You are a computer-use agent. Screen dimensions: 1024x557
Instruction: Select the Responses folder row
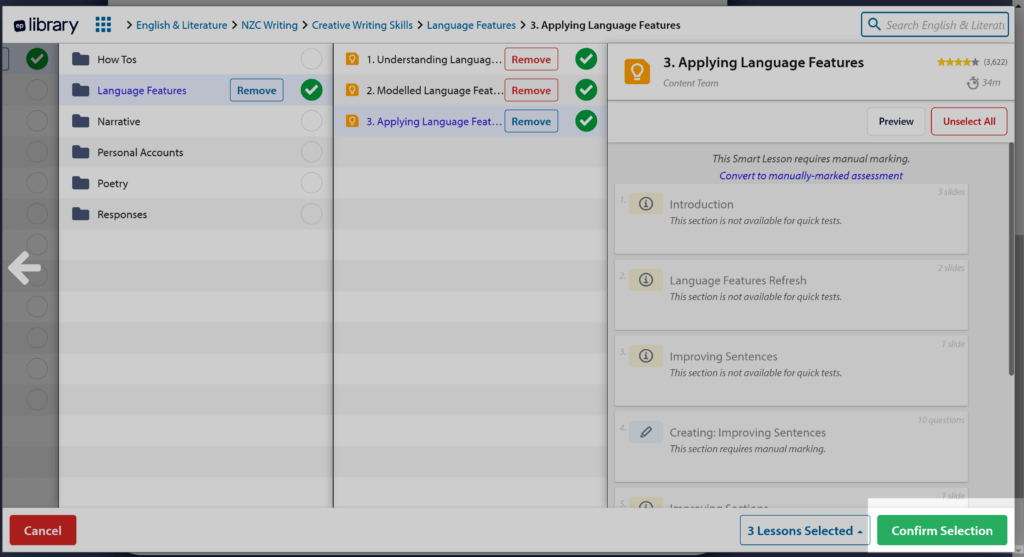196,214
